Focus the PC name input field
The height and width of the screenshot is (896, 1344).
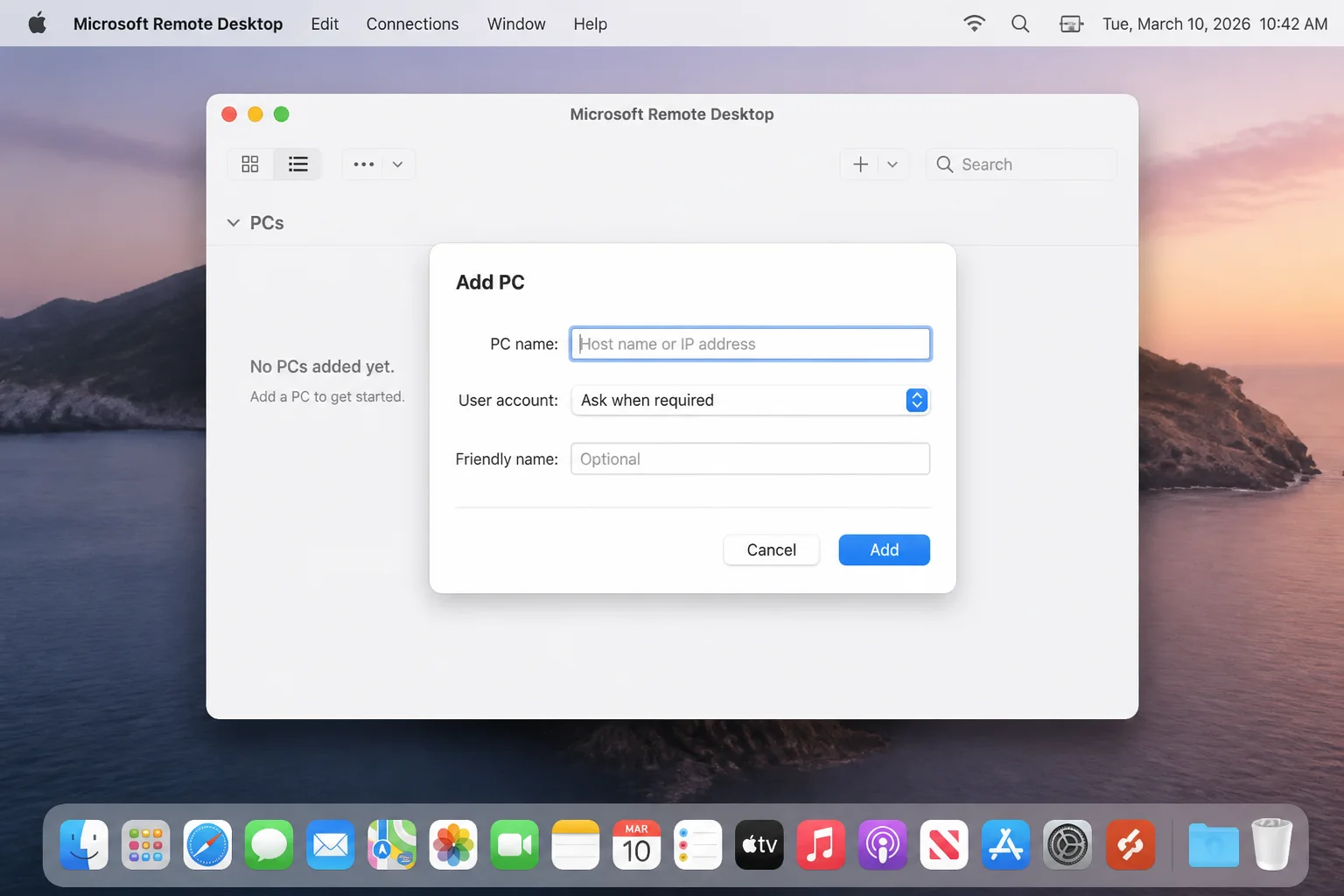tap(750, 344)
